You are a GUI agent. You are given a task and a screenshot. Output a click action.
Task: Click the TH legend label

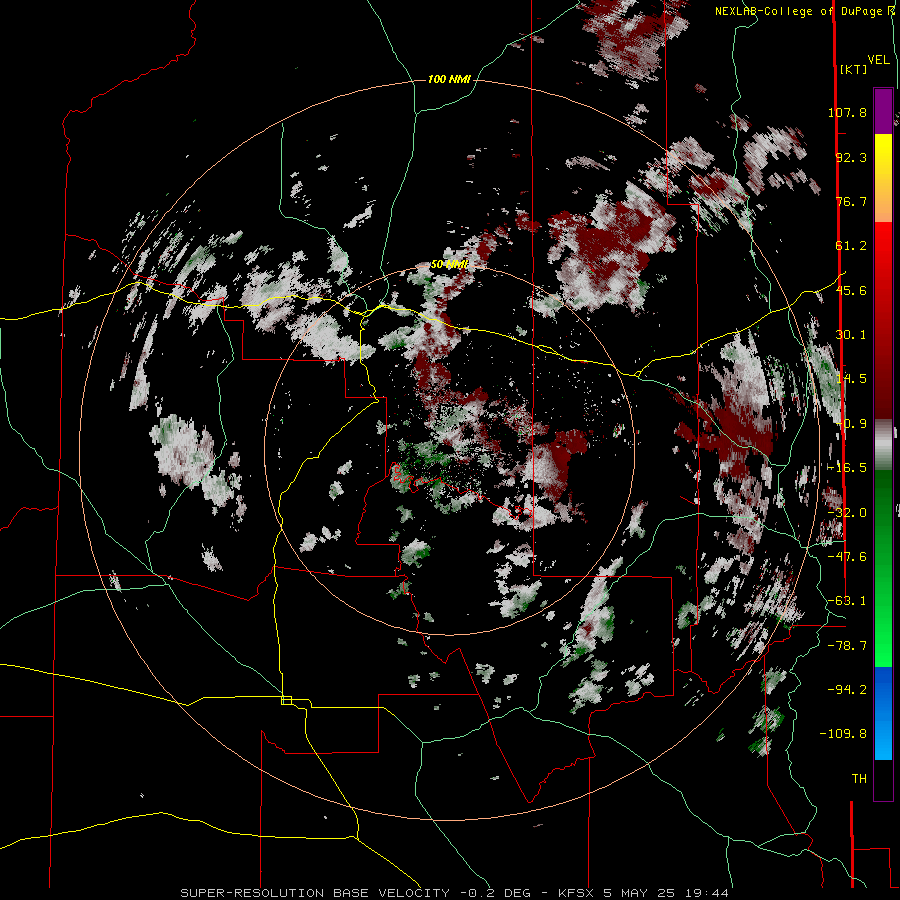(x=859, y=779)
